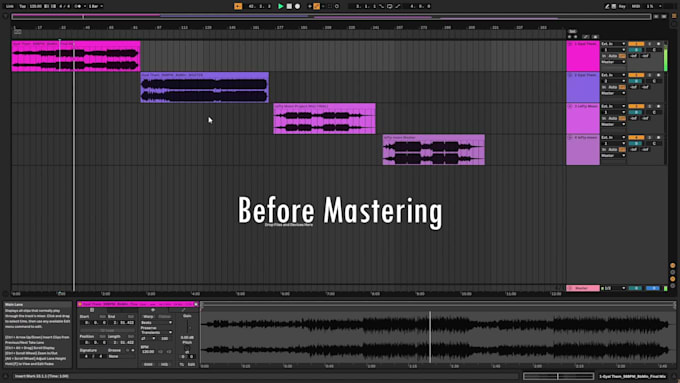Click the arrangement overview bar at top
680x383 pixels.
click(x=331, y=17)
